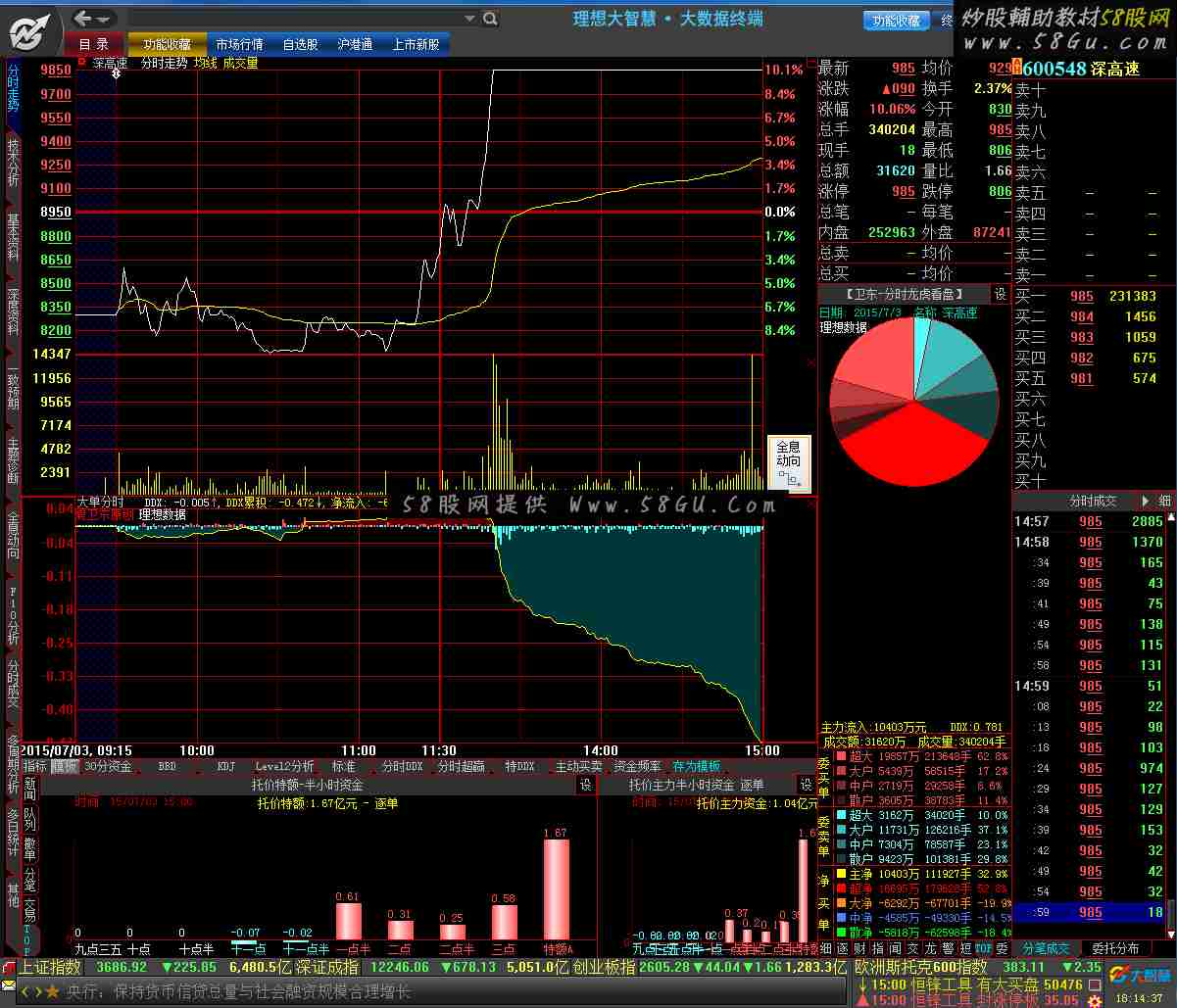Expand the 分时成交 panel arrow

1144,501
